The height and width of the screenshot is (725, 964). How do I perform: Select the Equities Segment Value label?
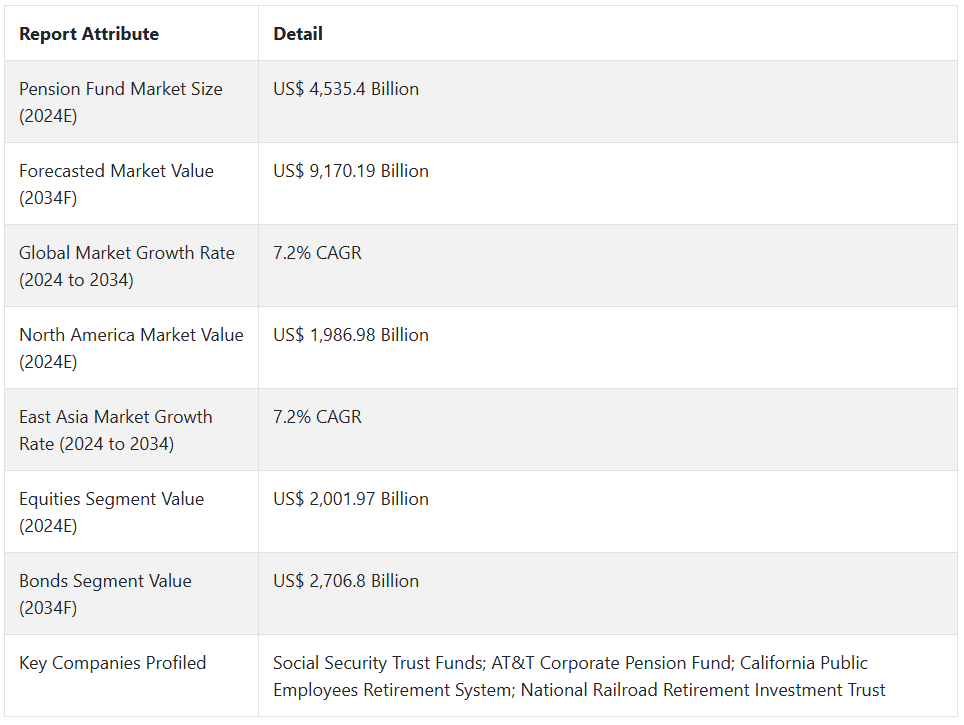[111, 512]
